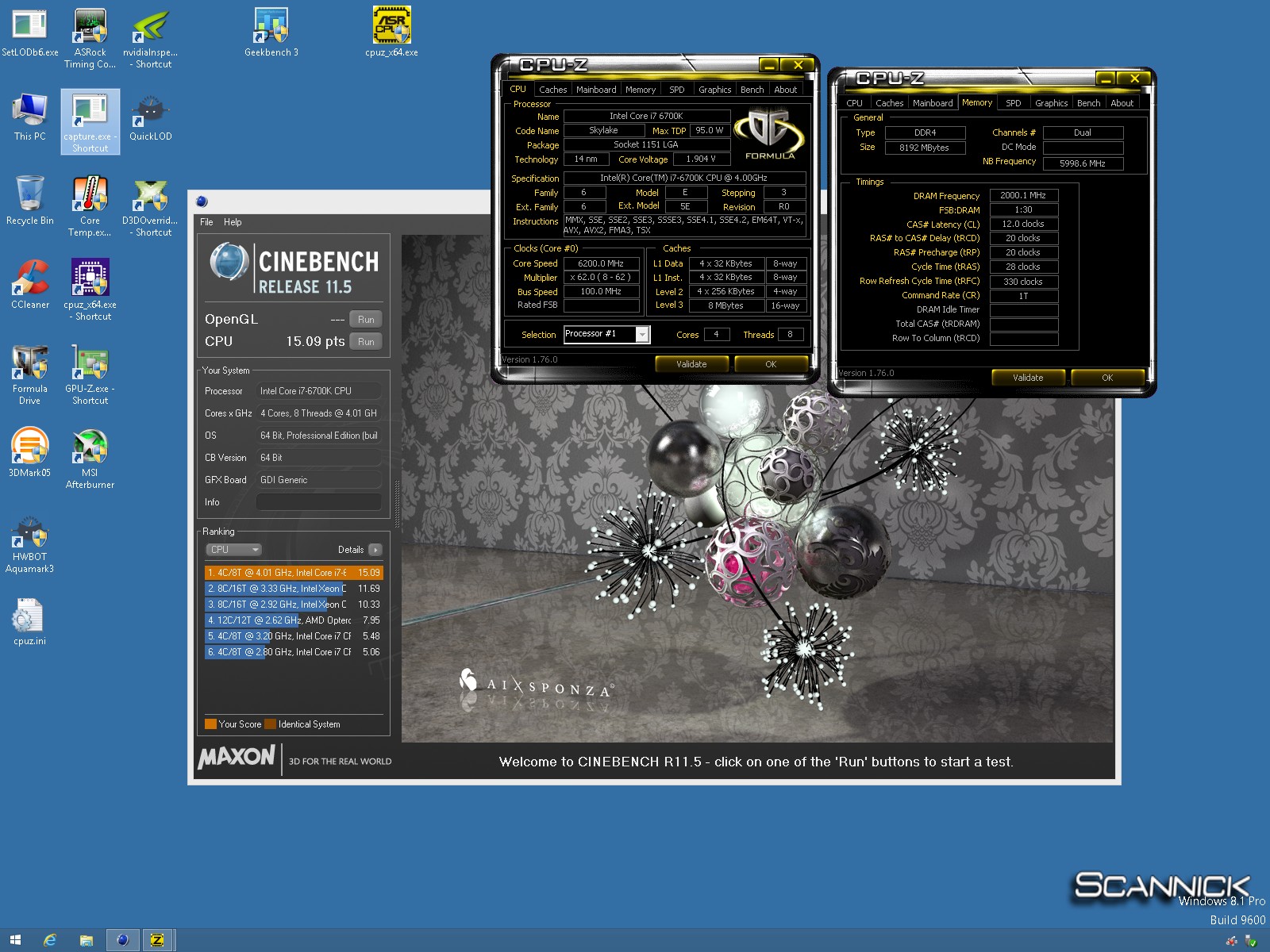Open Processor #1 selection dropdown

607,335
